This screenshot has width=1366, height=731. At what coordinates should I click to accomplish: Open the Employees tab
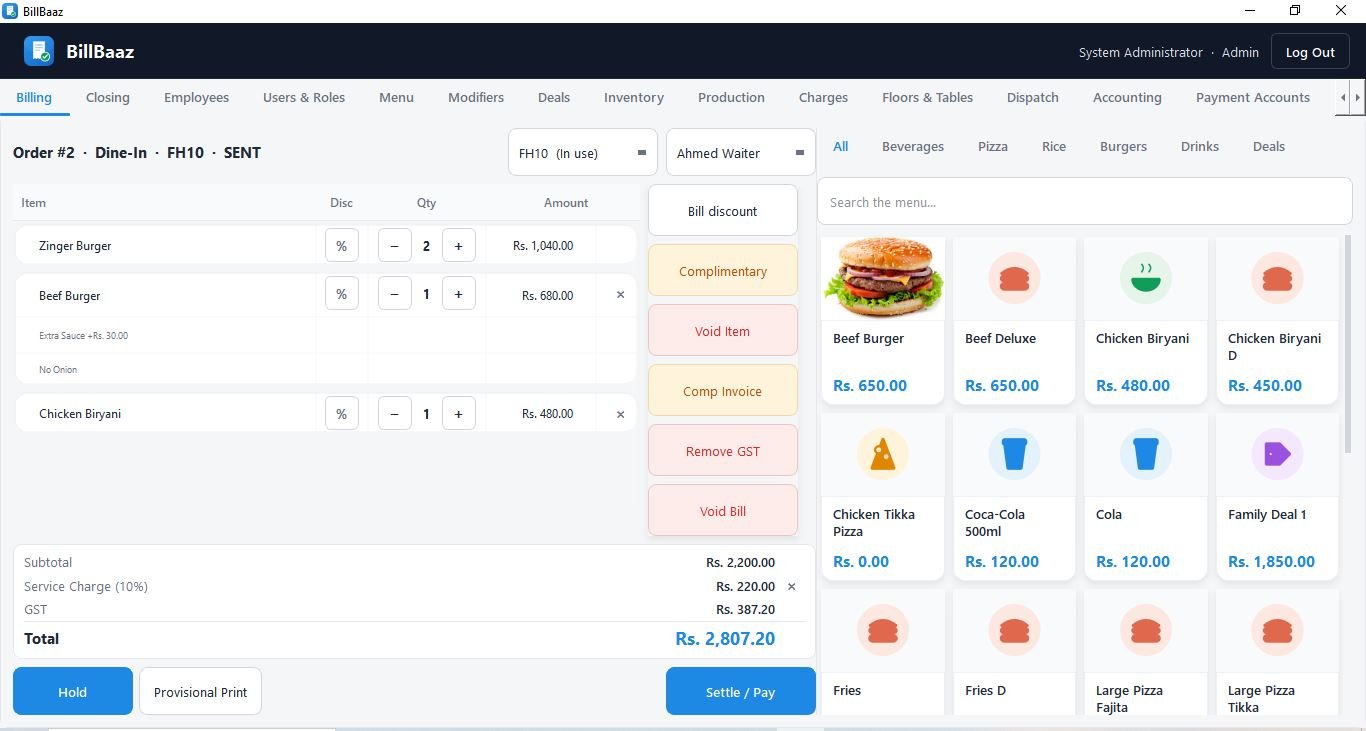click(197, 97)
